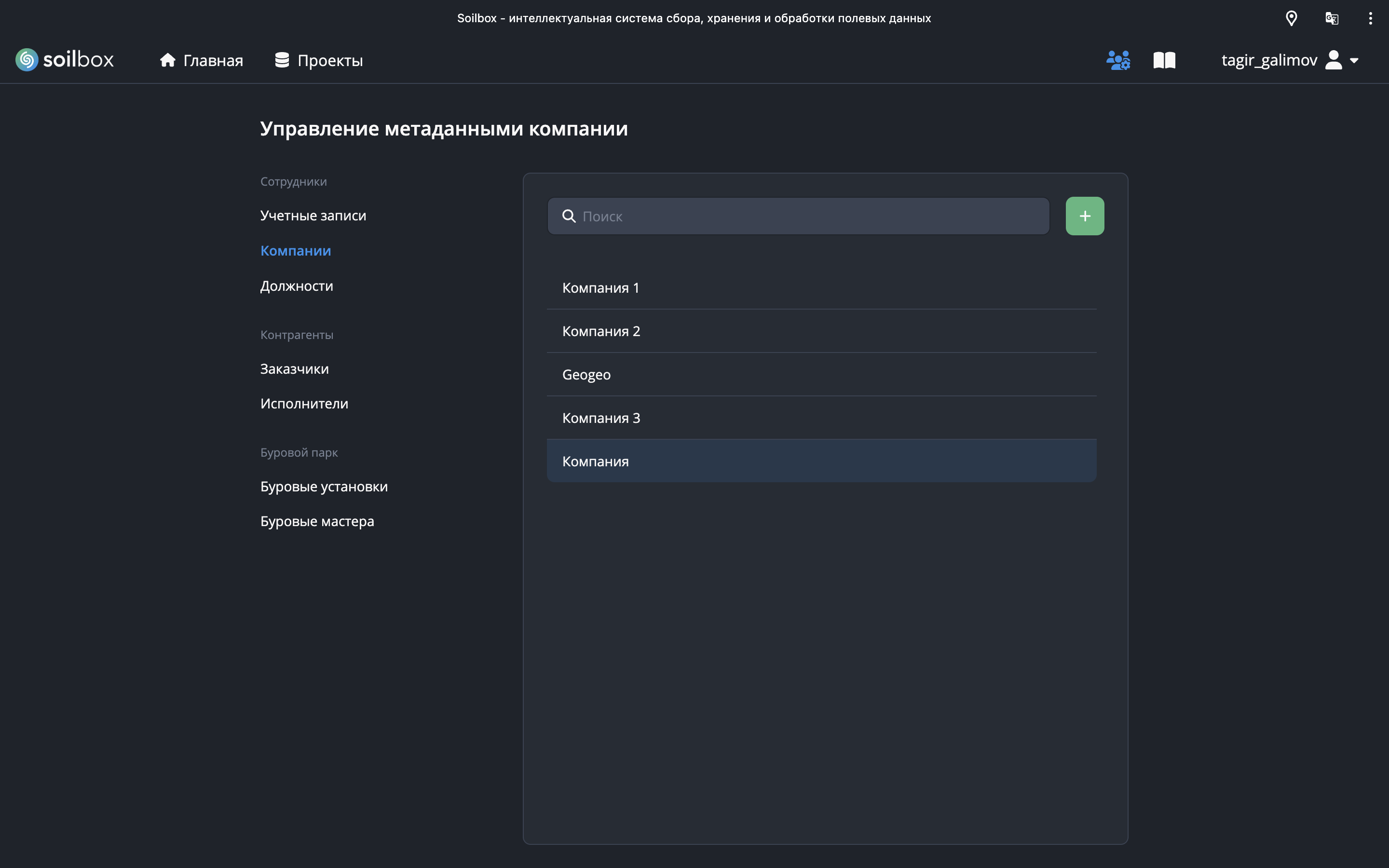Screen dimensions: 1389x868
Task: Expand the tagir_galimov account dropdown arrow
Action: [x=1355, y=60]
